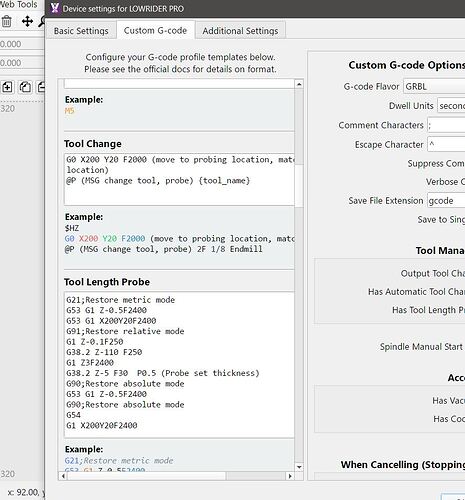Click the template list scroll-down arrow
Screen dimensions: 465x500
point(299,467)
